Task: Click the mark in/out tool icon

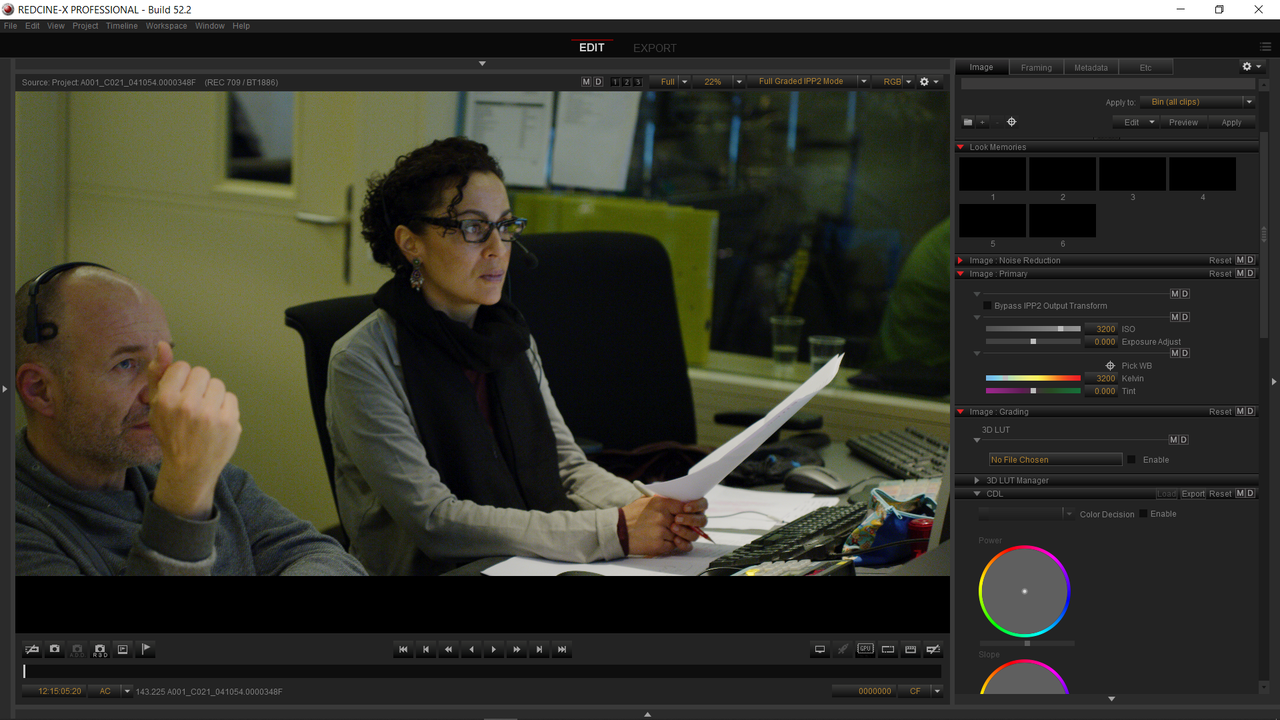Action: pyautogui.click(x=32, y=649)
